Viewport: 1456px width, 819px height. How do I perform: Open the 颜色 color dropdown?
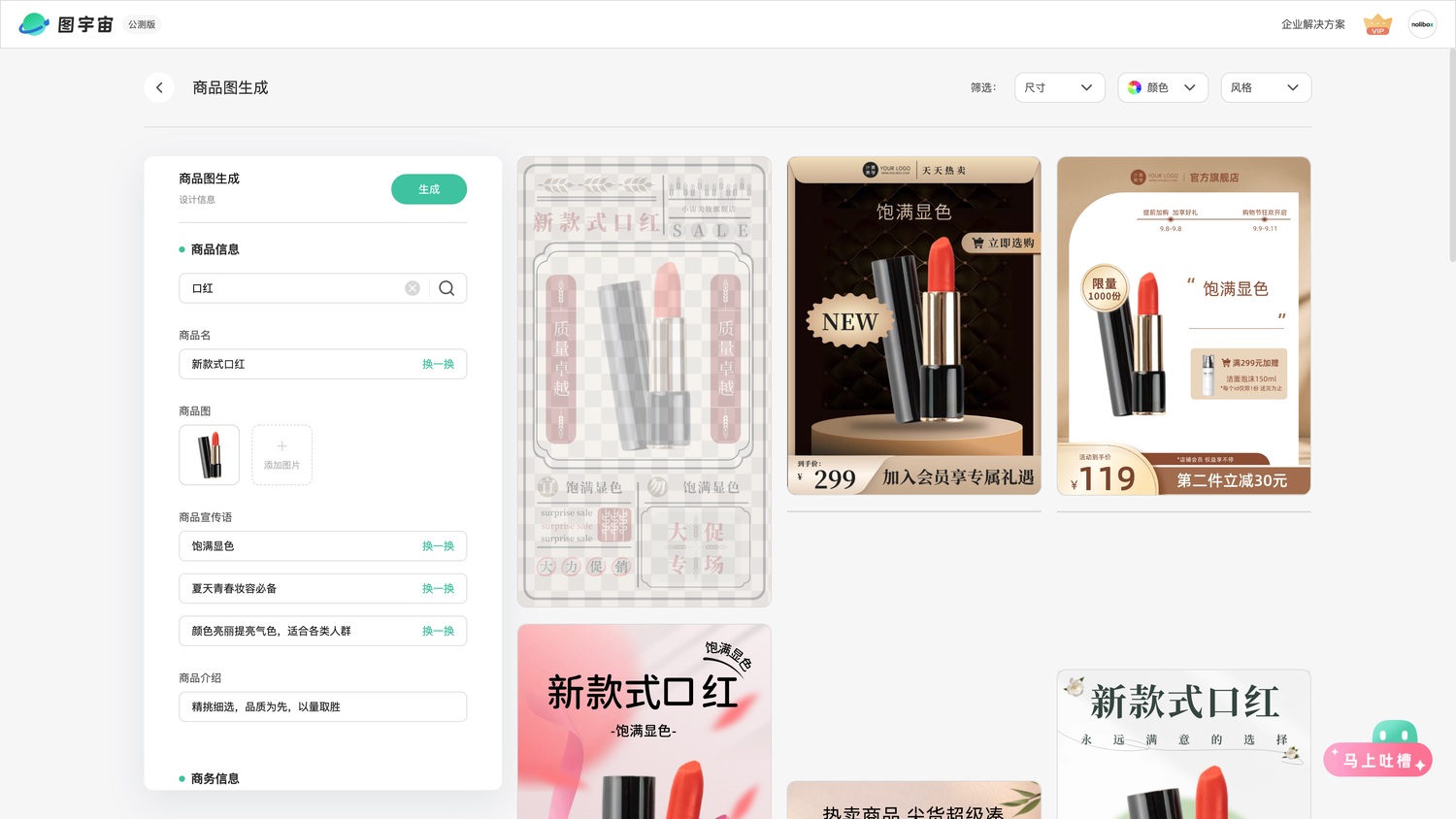[1163, 87]
